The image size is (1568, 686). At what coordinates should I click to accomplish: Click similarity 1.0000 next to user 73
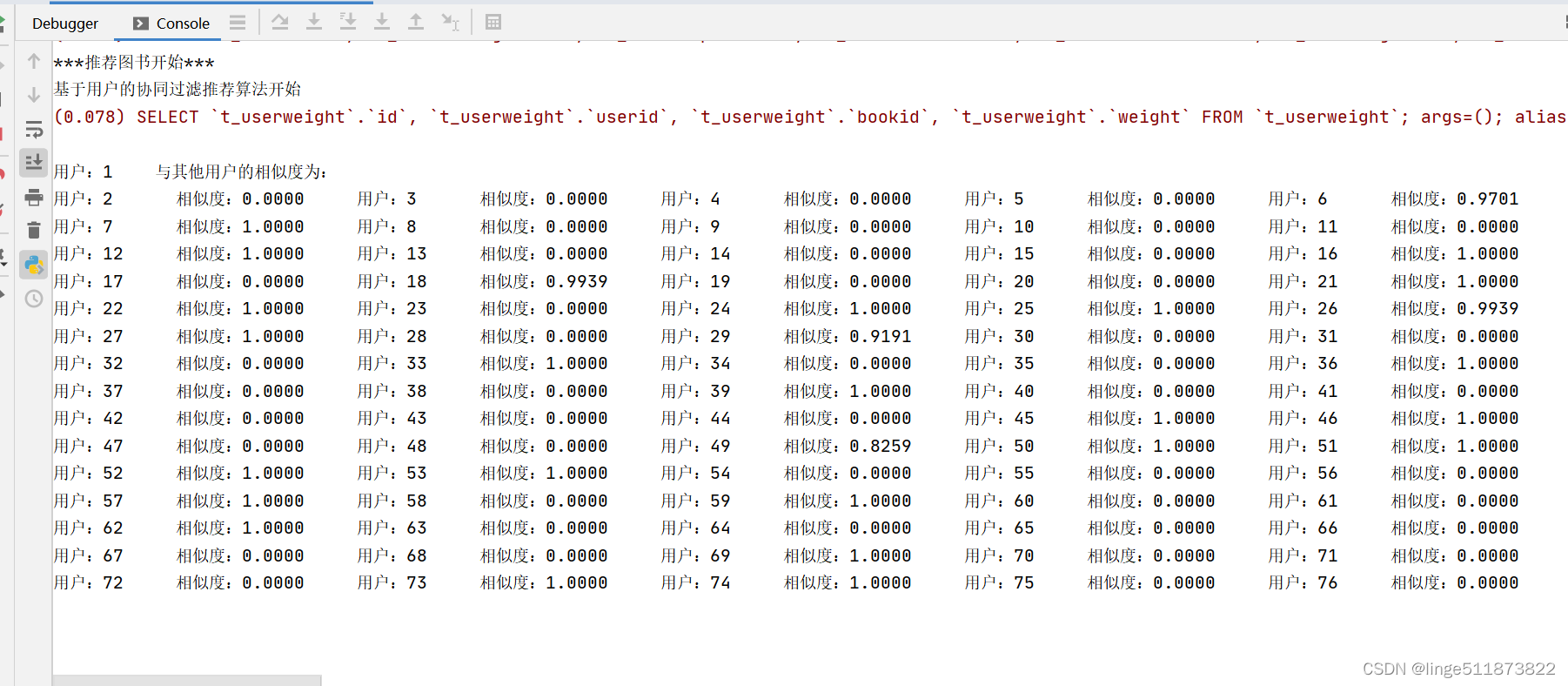click(577, 582)
